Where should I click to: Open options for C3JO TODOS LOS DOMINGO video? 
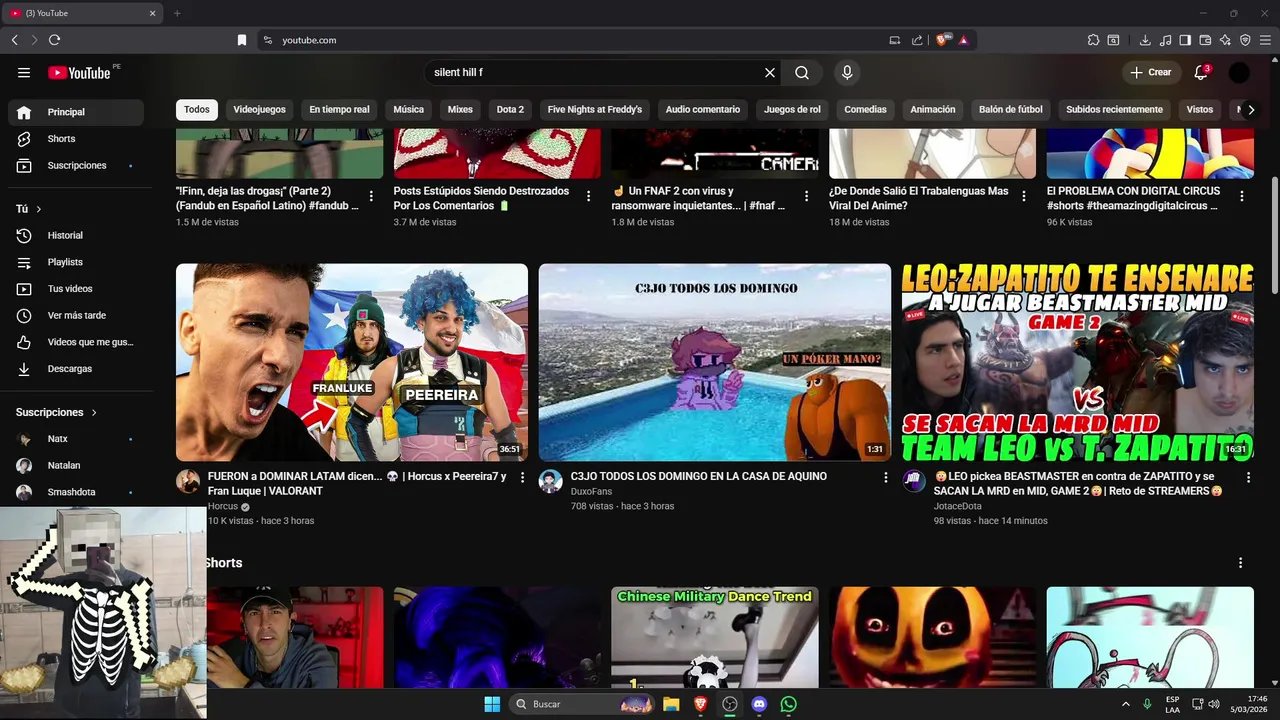885,478
